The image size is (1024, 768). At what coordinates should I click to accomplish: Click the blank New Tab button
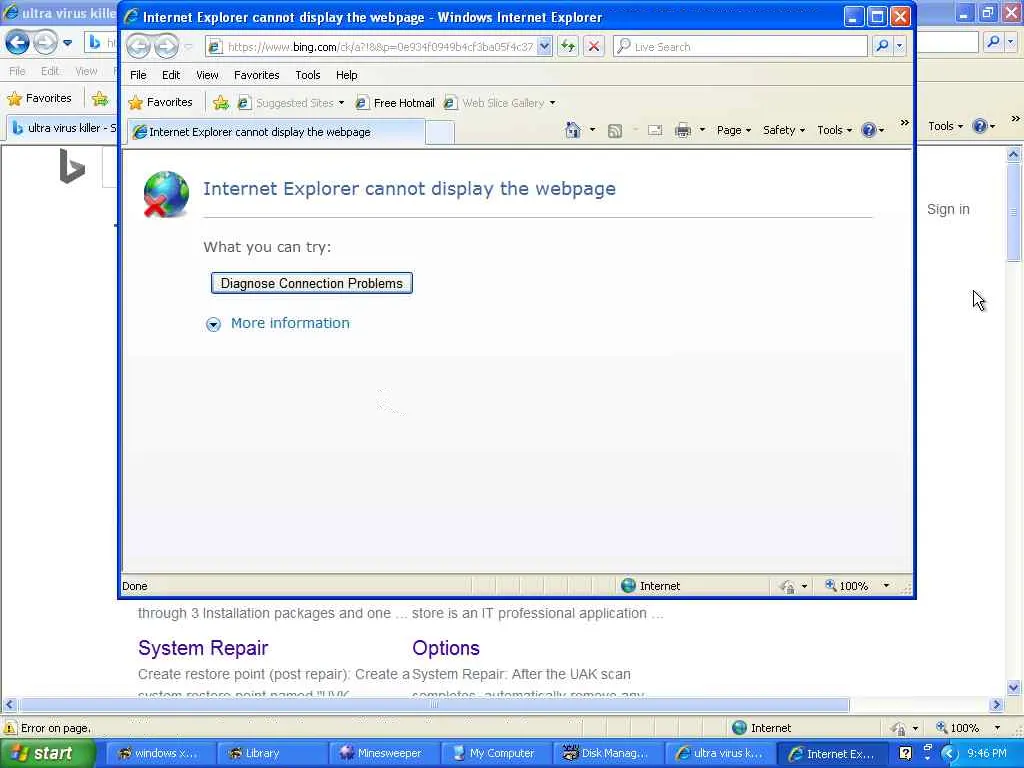click(440, 133)
